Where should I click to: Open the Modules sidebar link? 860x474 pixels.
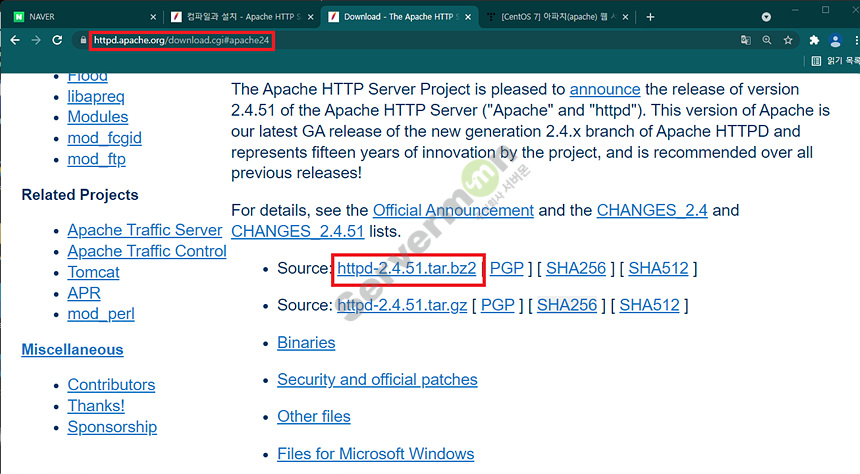[98, 117]
